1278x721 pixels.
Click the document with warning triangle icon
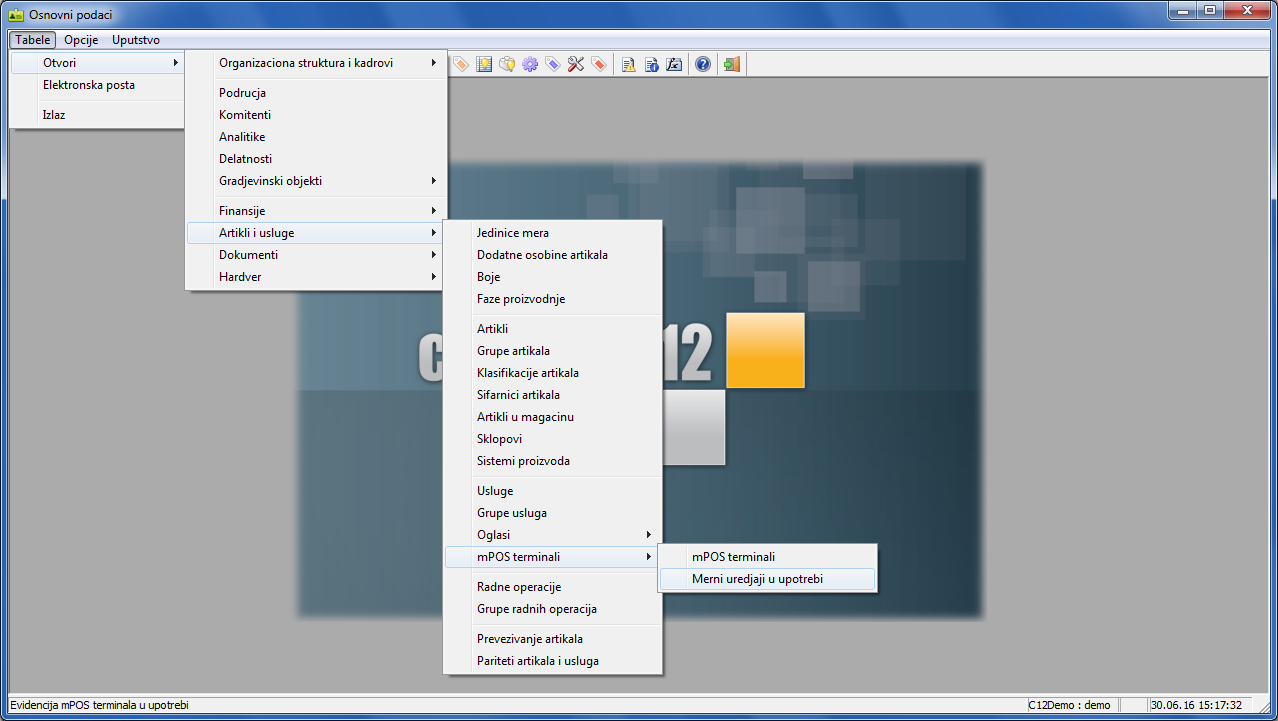(x=628, y=64)
